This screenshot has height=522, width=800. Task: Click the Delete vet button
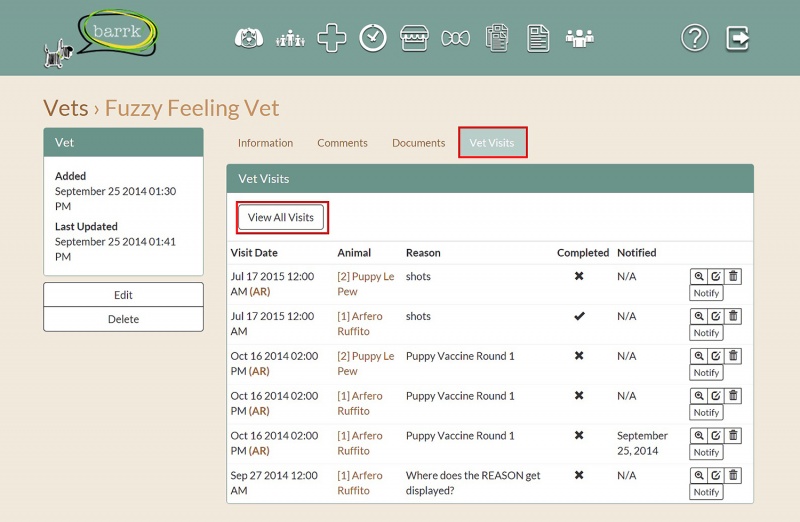pyautogui.click(x=123, y=319)
